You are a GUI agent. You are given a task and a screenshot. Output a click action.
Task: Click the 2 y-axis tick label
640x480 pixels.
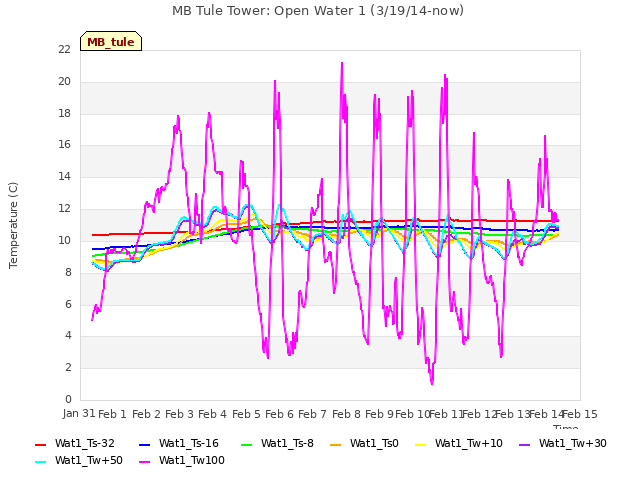point(68,367)
